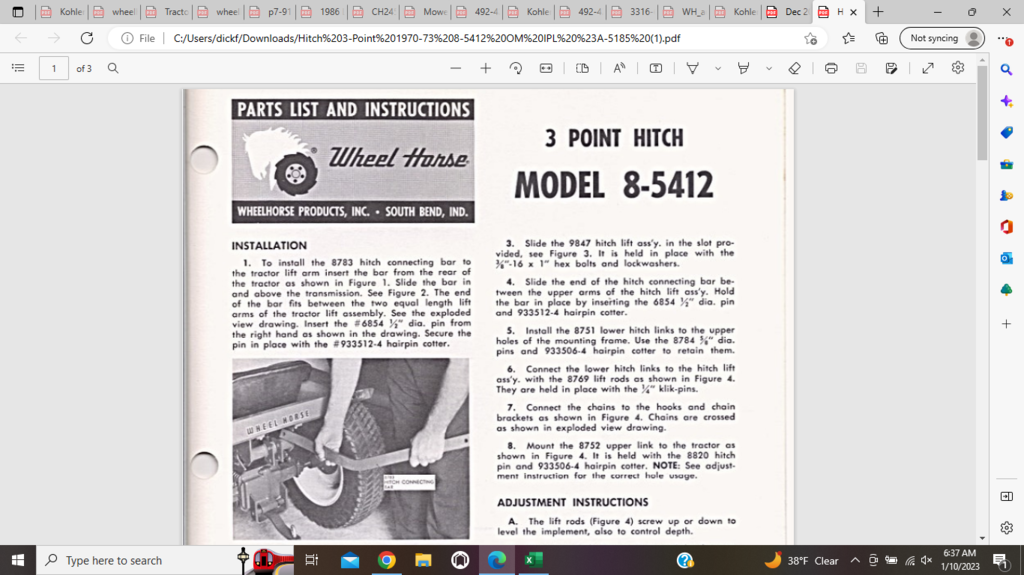Open the Not syncing profile button
Viewport: 1024px width, 575px height.
pyautogui.click(x=942, y=38)
